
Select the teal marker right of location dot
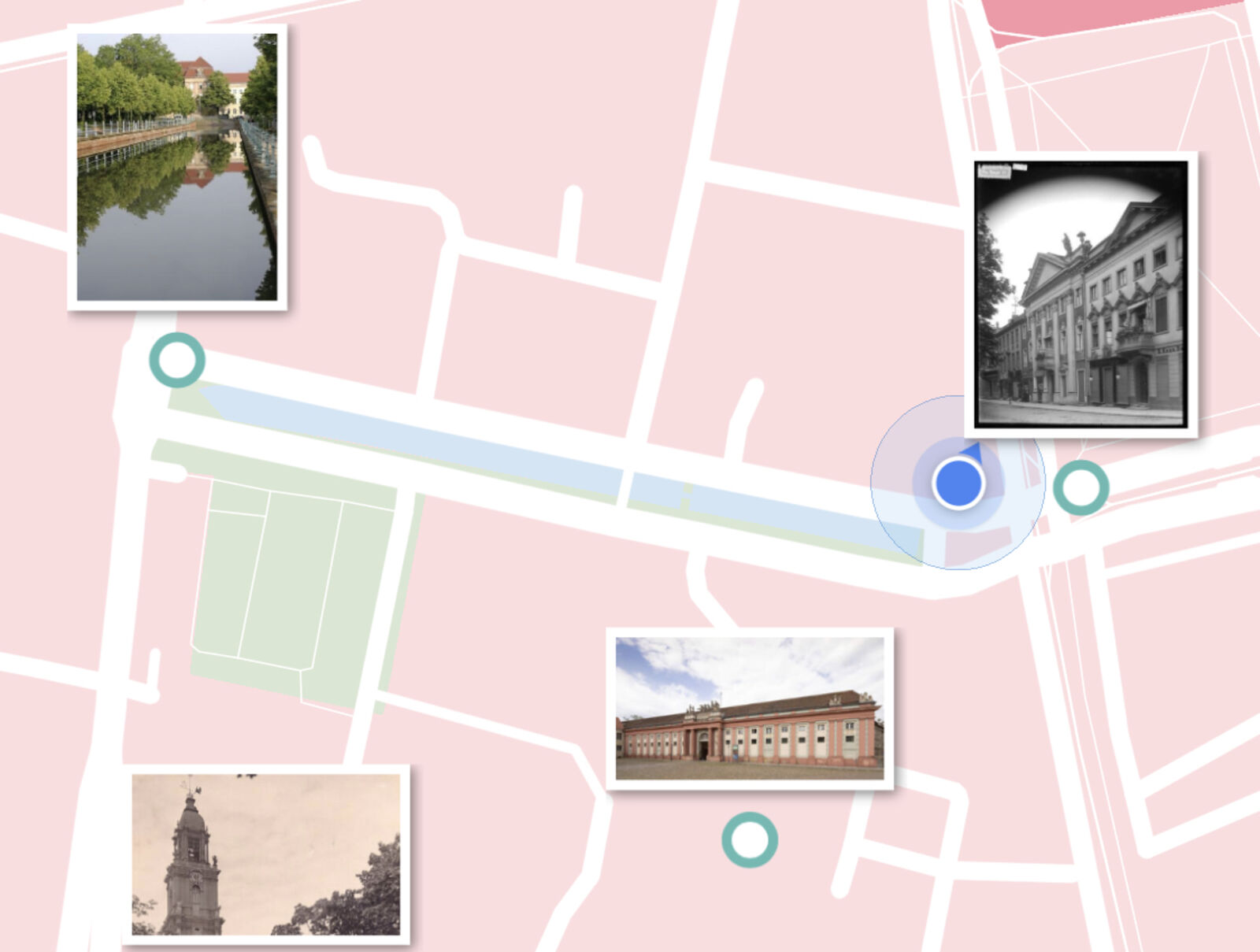[x=1080, y=488]
